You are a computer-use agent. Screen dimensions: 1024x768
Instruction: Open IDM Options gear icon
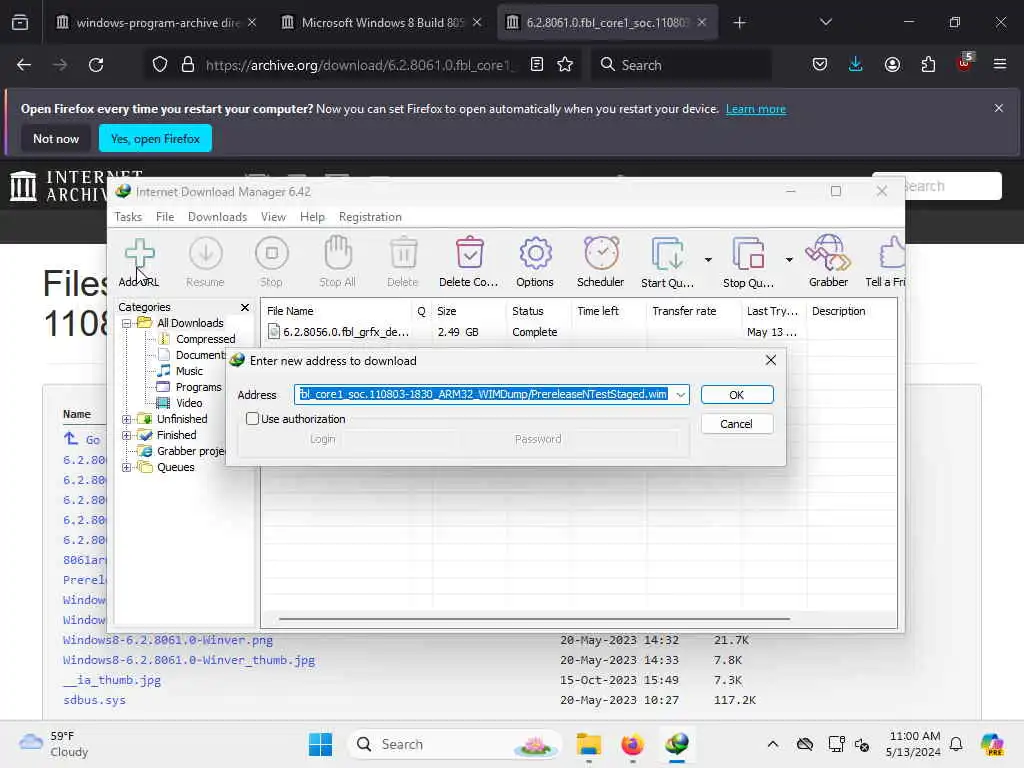coord(535,262)
